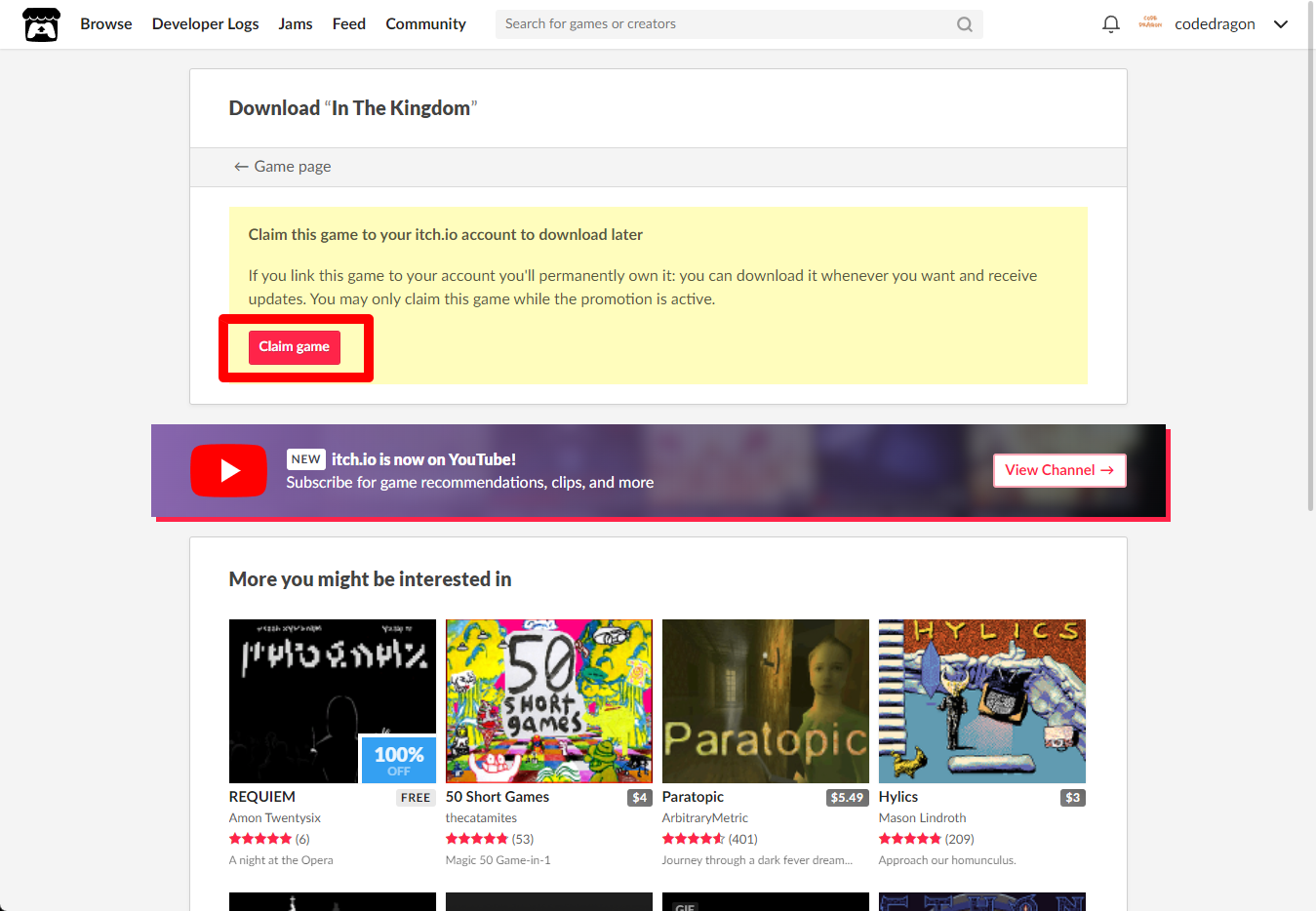Open 50 Short Games thumbnail

click(549, 701)
